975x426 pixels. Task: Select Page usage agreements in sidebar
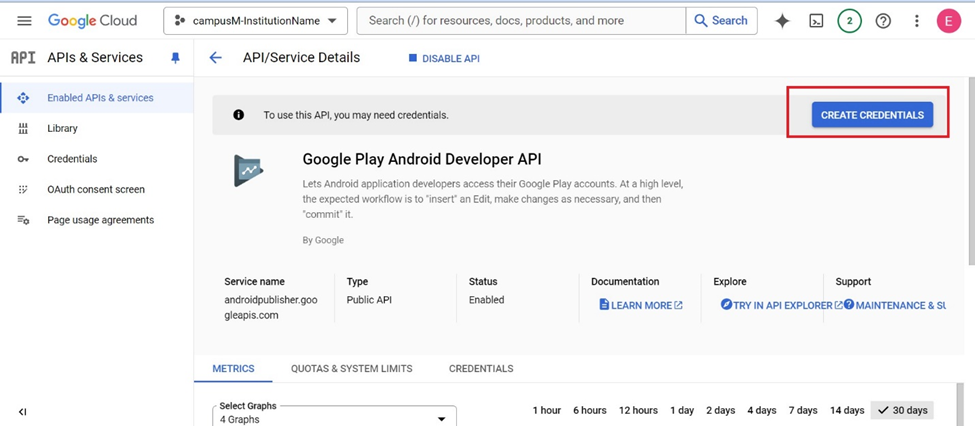tap(97, 220)
